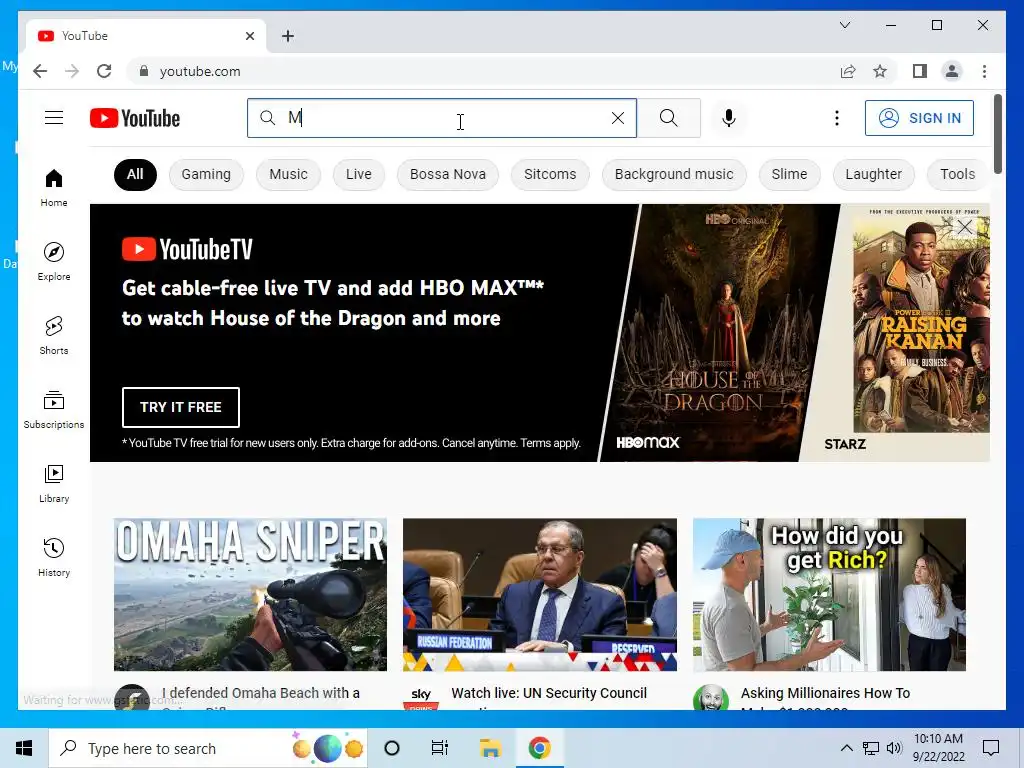Open the YouTube hamburger guide menu
This screenshot has width=1024, height=768.
(54, 118)
